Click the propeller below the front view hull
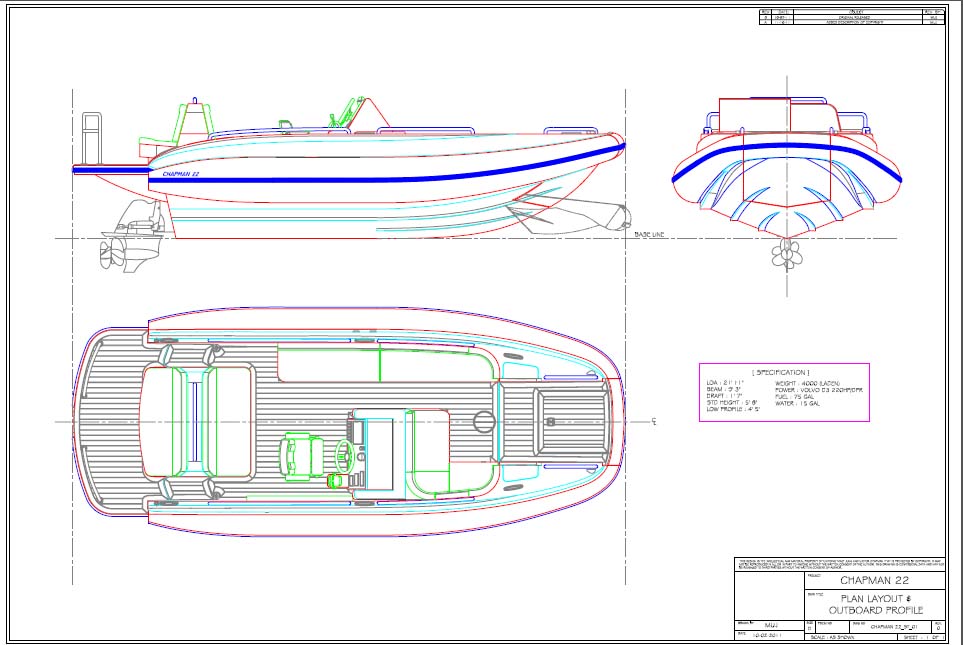Screen dimensions: 963x645 point(786,256)
